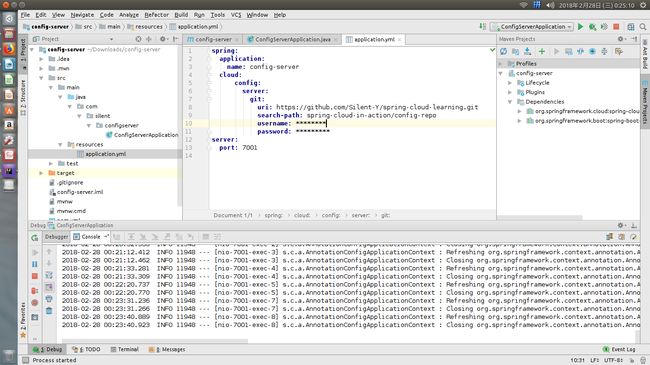Print console output icon
The width and height of the screenshot is (650, 365).
(49, 299)
